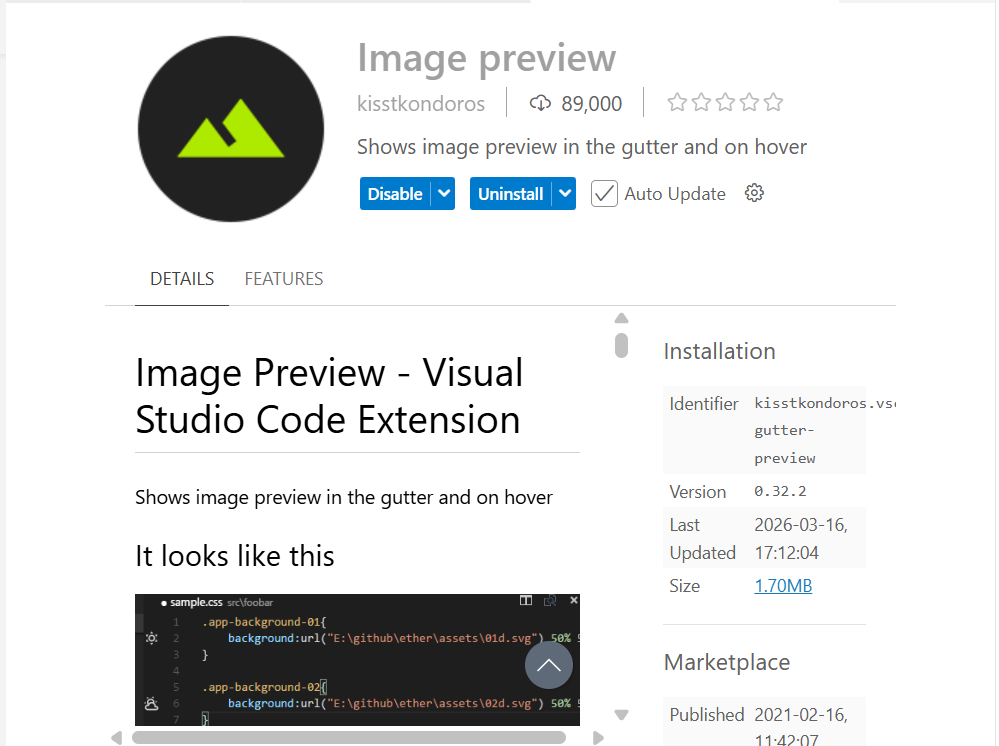Open the 1.70MB size link
The height and width of the screenshot is (746, 999).
pyautogui.click(x=783, y=585)
